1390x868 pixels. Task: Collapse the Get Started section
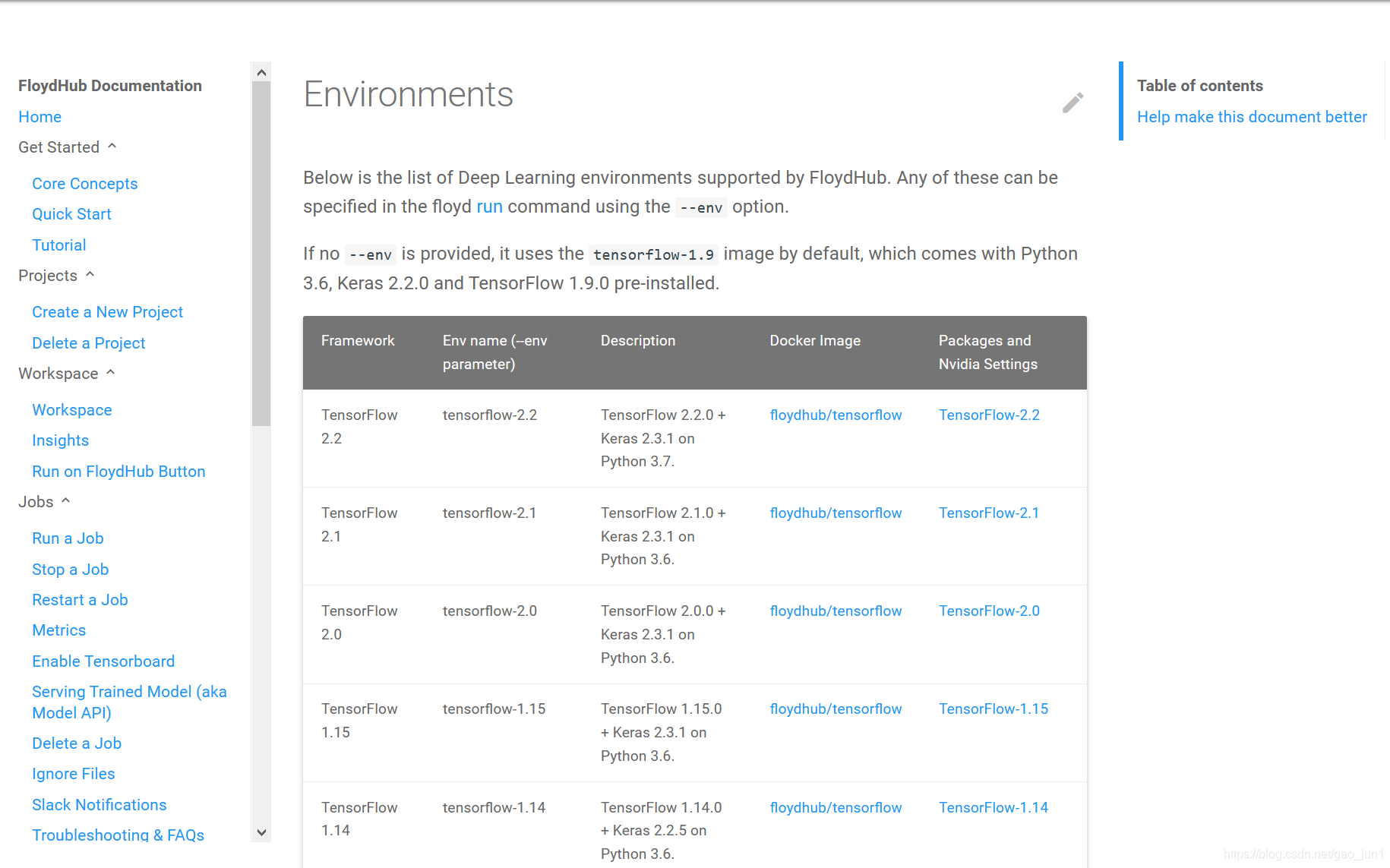click(112, 146)
